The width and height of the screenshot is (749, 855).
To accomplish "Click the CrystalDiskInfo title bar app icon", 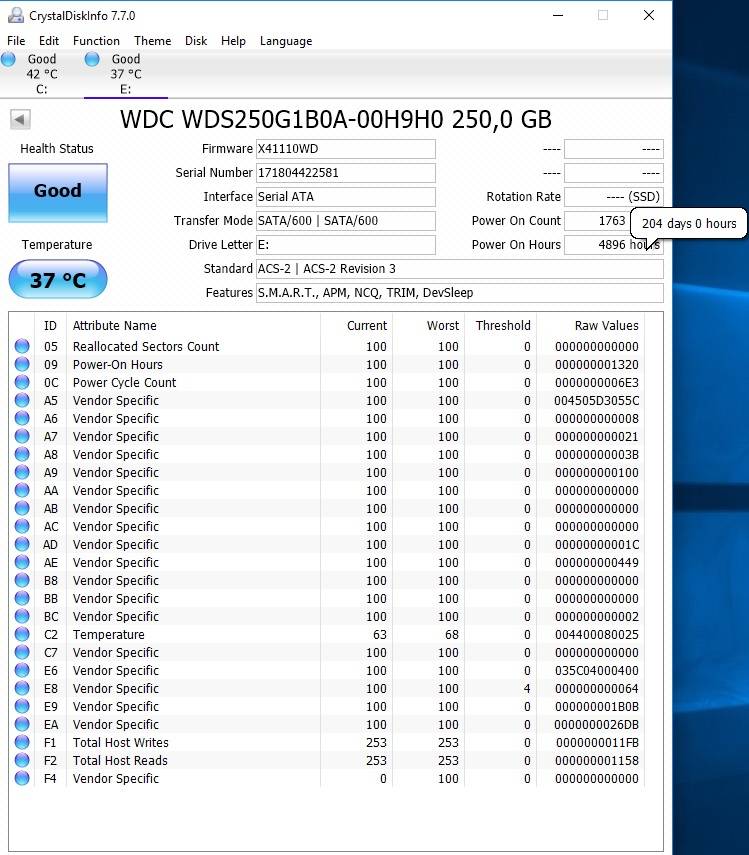I will coord(14,16).
